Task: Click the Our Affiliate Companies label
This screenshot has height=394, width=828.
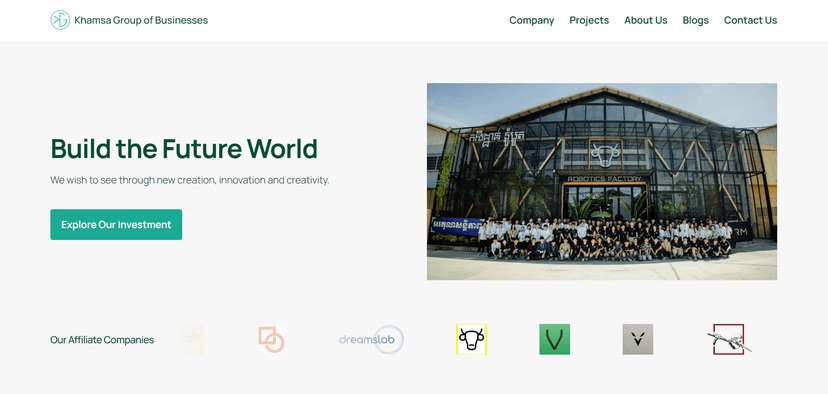Action: coord(102,340)
